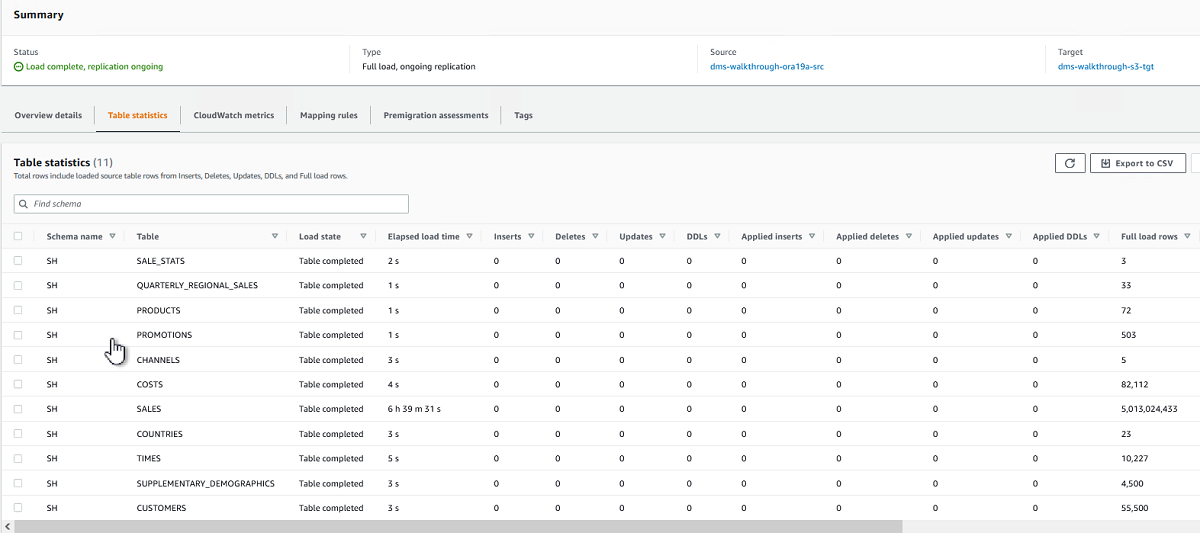Click sort arrow icon on Inserts column
The width and height of the screenshot is (1200, 533).
tap(532, 237)
